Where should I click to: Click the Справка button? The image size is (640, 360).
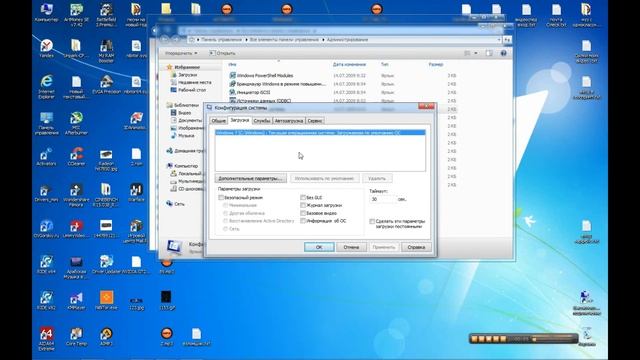[x=416, y=247]
